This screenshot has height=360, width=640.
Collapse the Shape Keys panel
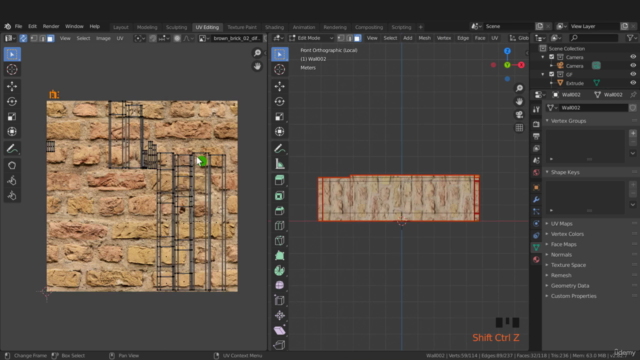coord(547,172)
